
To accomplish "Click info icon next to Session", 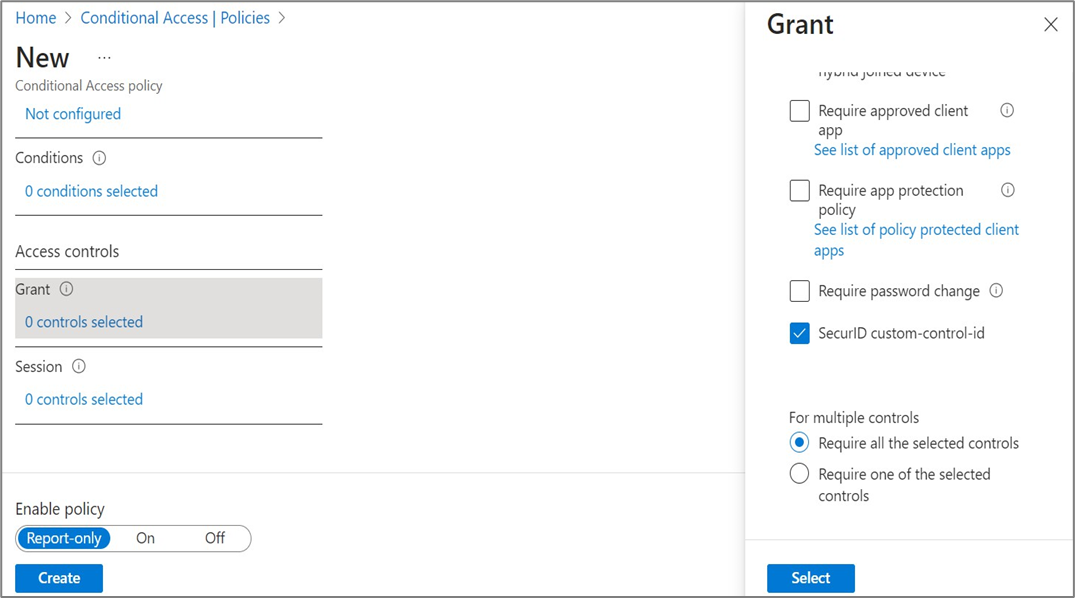I will point(79,367).
